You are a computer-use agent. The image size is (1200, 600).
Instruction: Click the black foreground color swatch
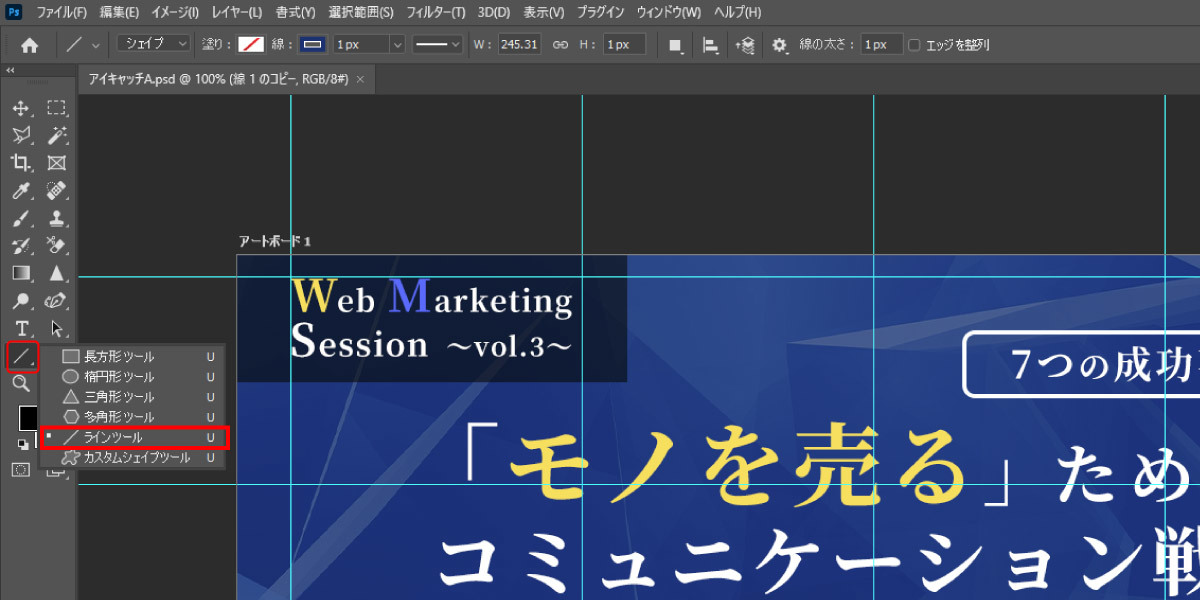(26, 416)
